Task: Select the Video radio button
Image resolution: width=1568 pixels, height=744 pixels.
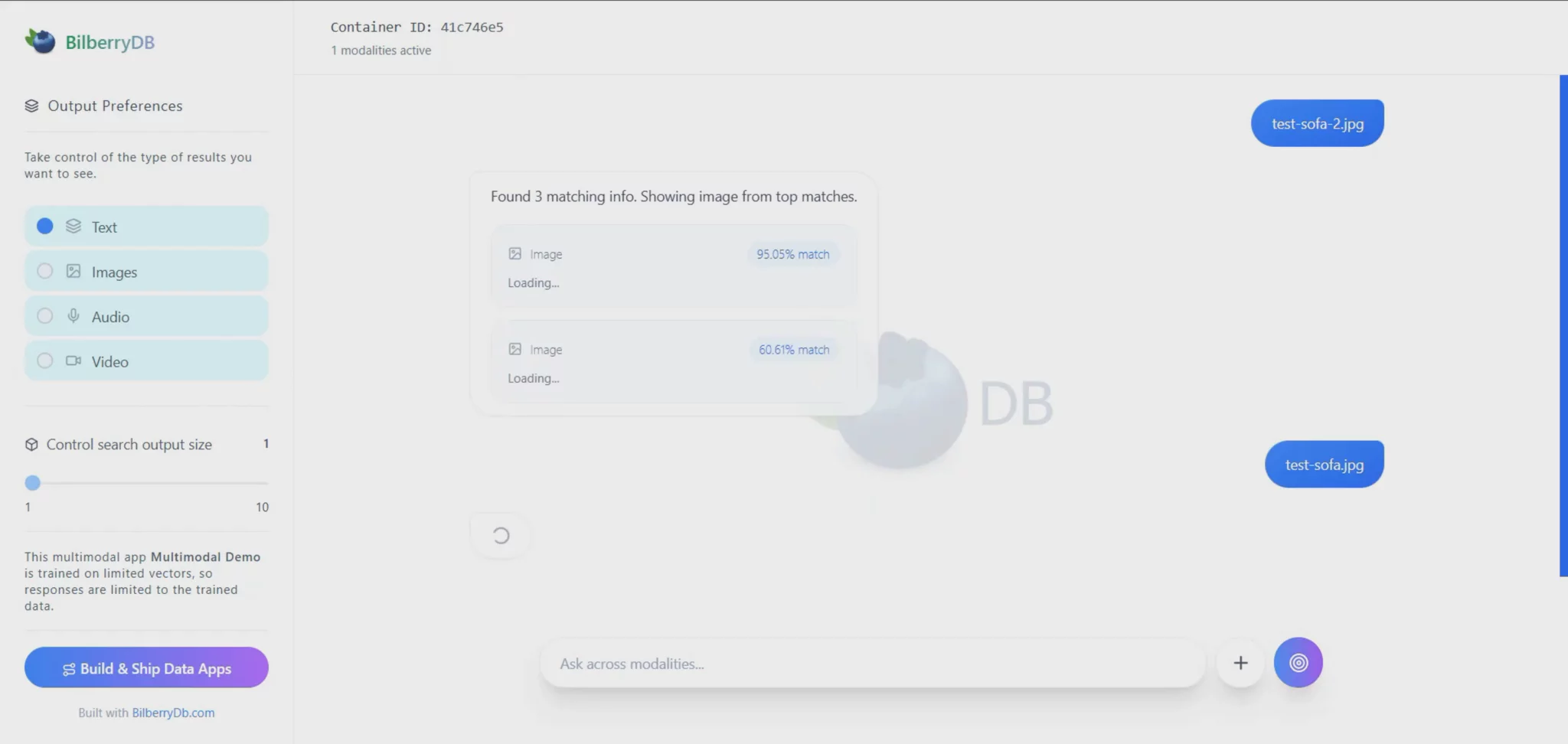Action: 45,361
